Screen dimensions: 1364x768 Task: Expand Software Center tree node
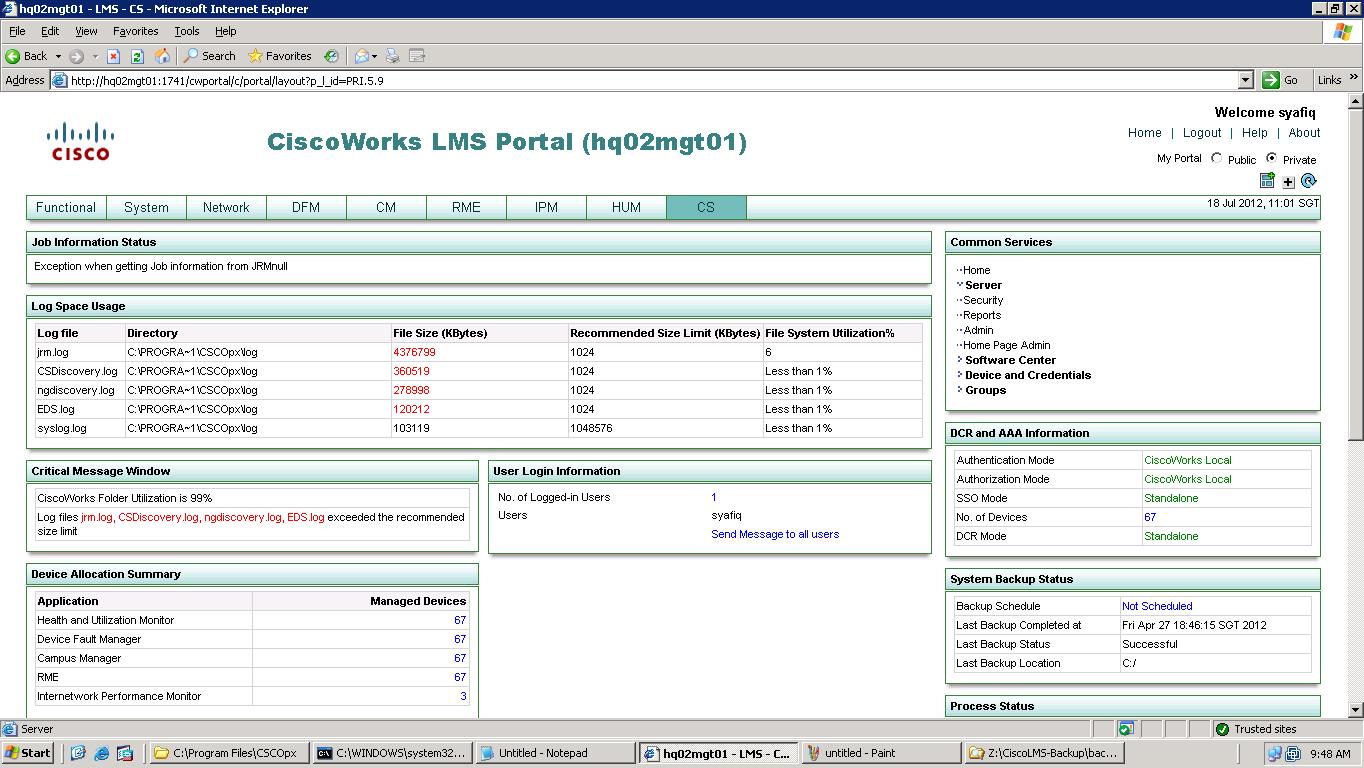point(960,359)
